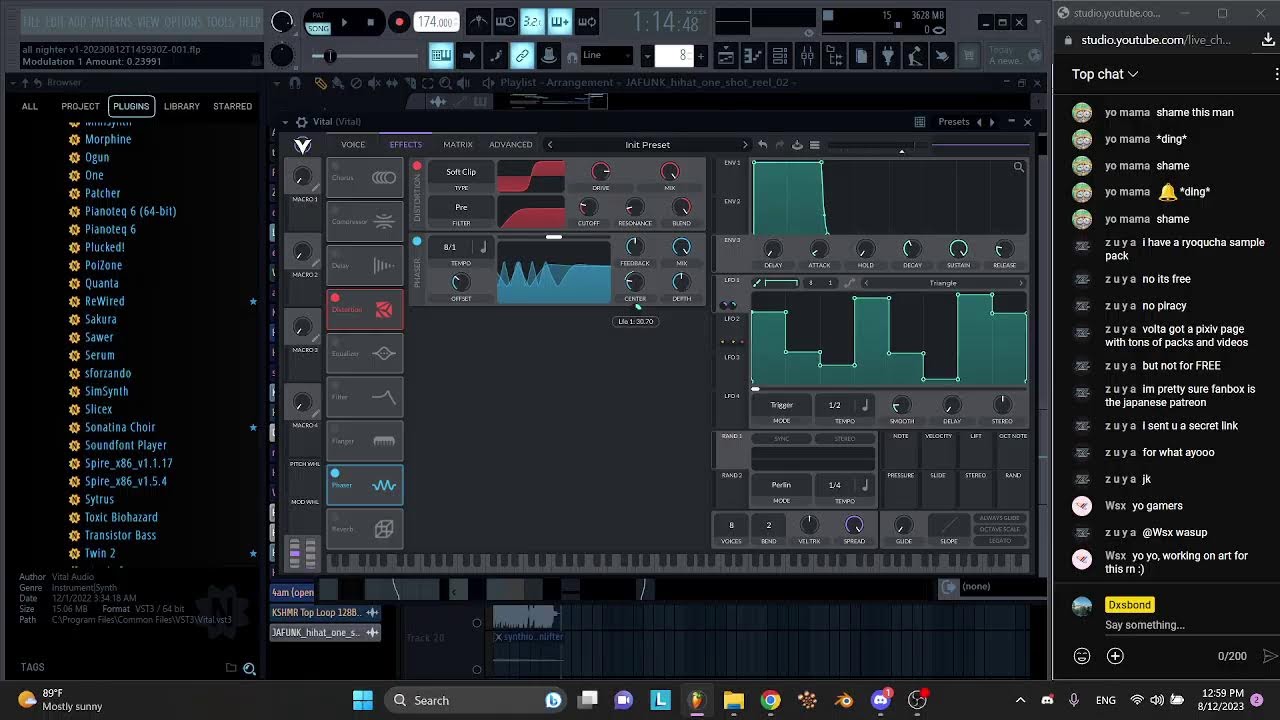Click the playlist zoom magnifier tool

tap(444, 83)
